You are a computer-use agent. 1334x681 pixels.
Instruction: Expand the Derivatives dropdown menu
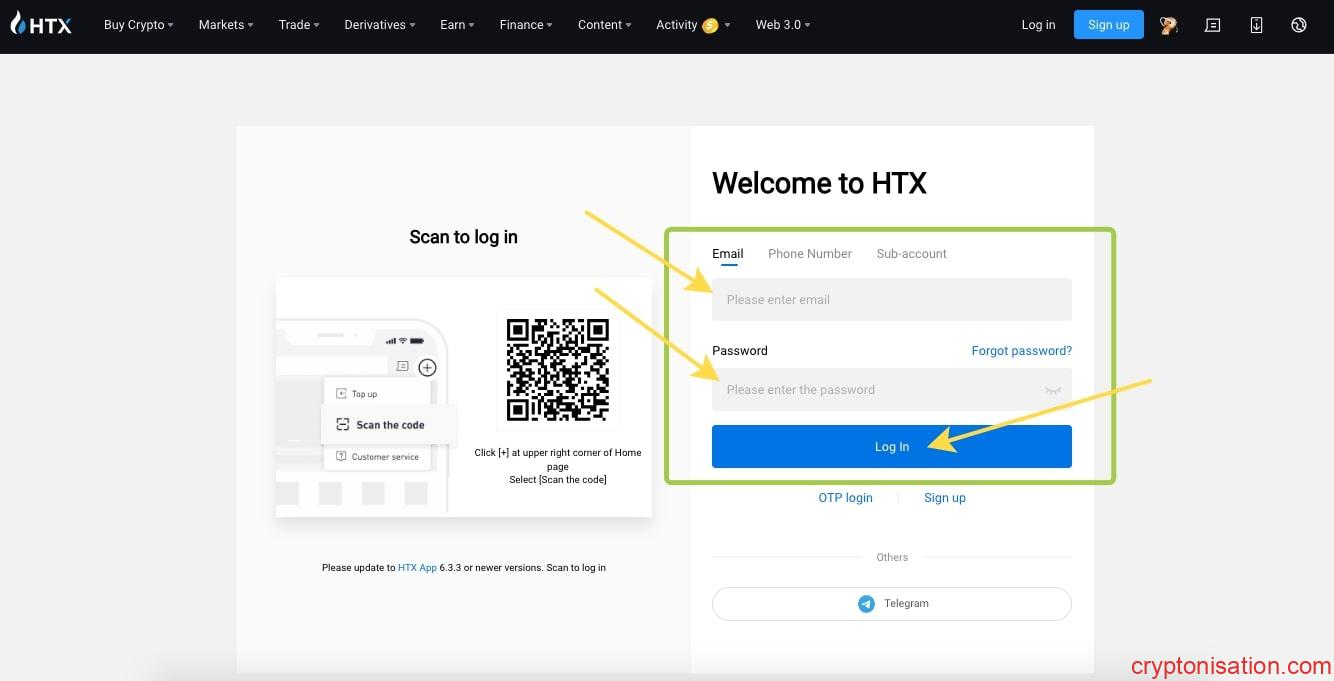pyautogui.click(x=380, y=25)
